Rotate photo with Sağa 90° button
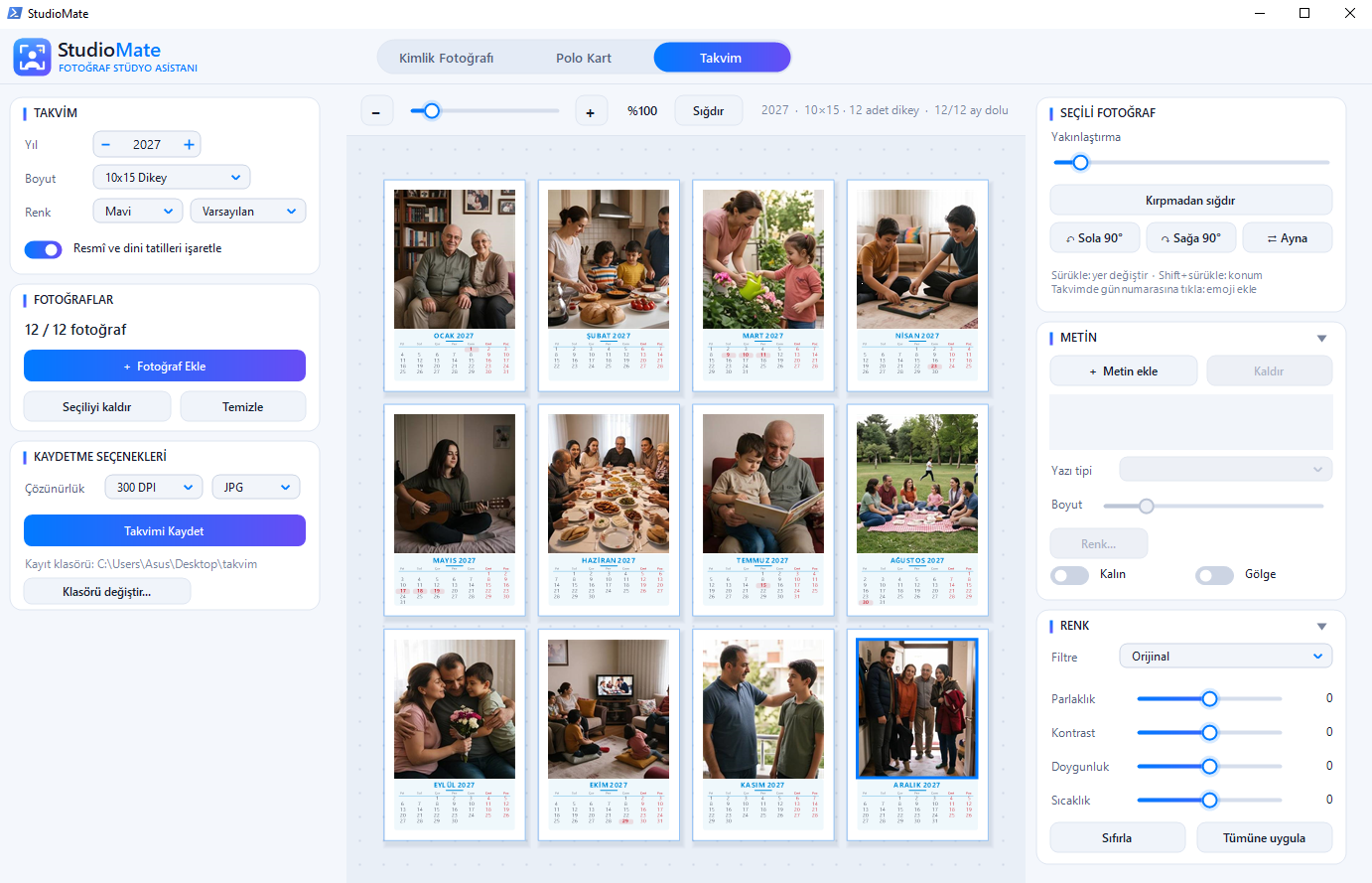 pyautogui.click(x=1191, y=238)
